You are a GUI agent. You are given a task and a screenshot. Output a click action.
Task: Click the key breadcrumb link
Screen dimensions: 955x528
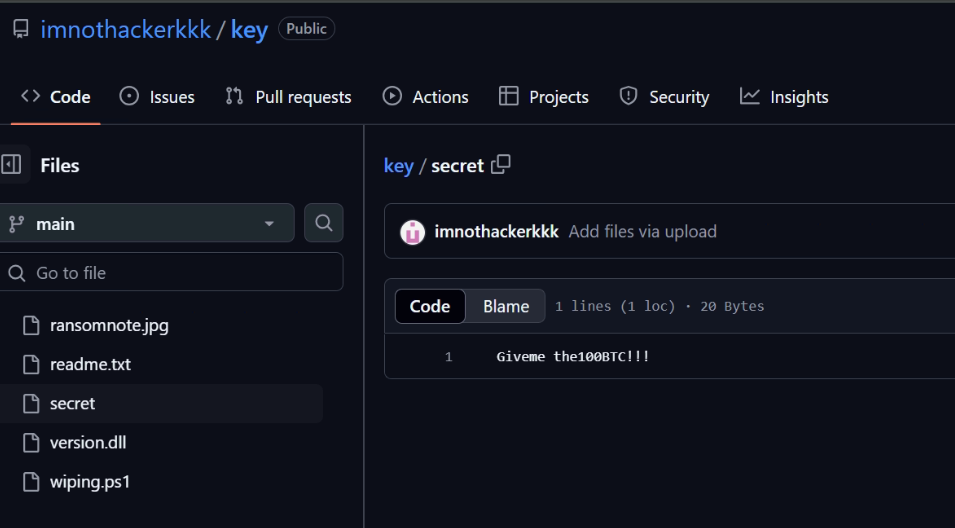point(399,166)
